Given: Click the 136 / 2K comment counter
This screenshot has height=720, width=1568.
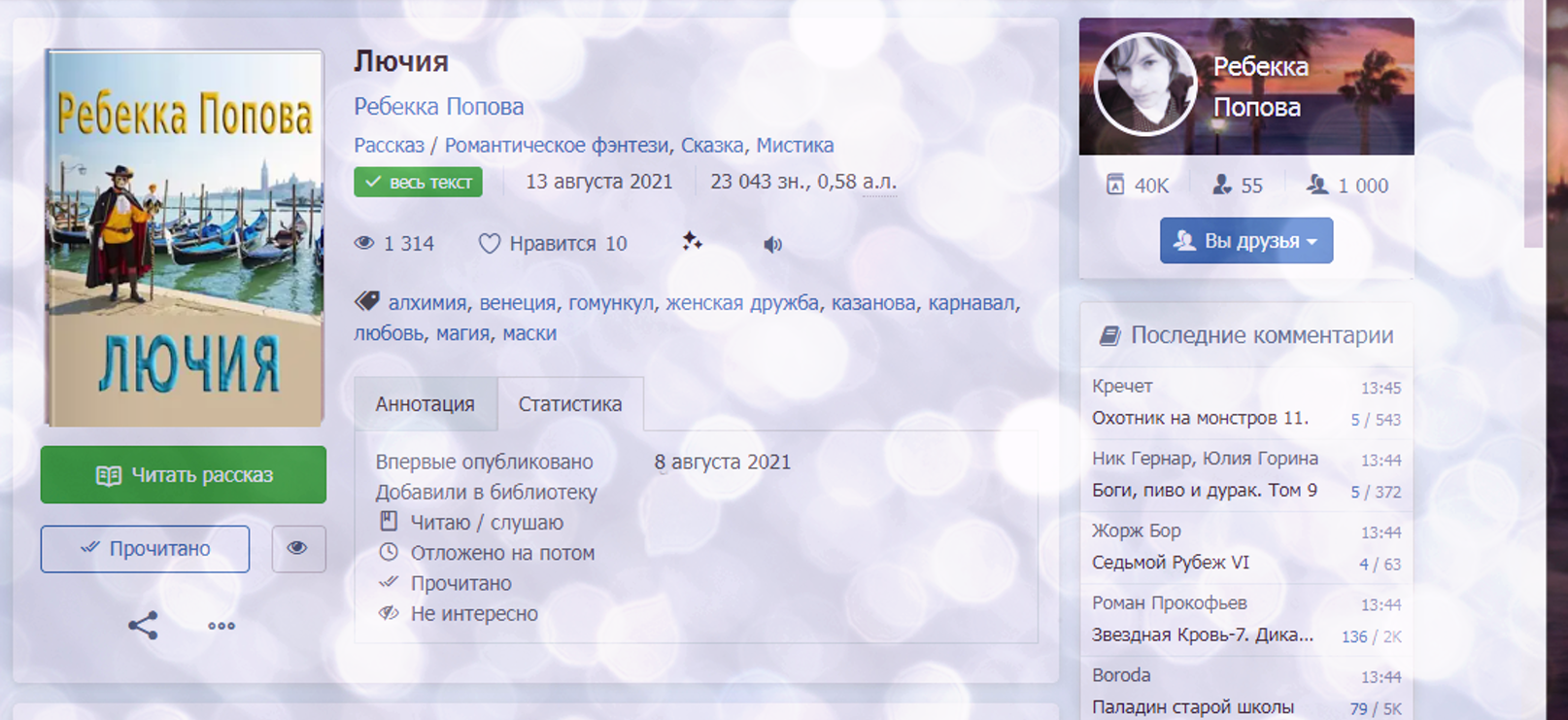Looking at the screenshot, I should tap(1372, 636).
